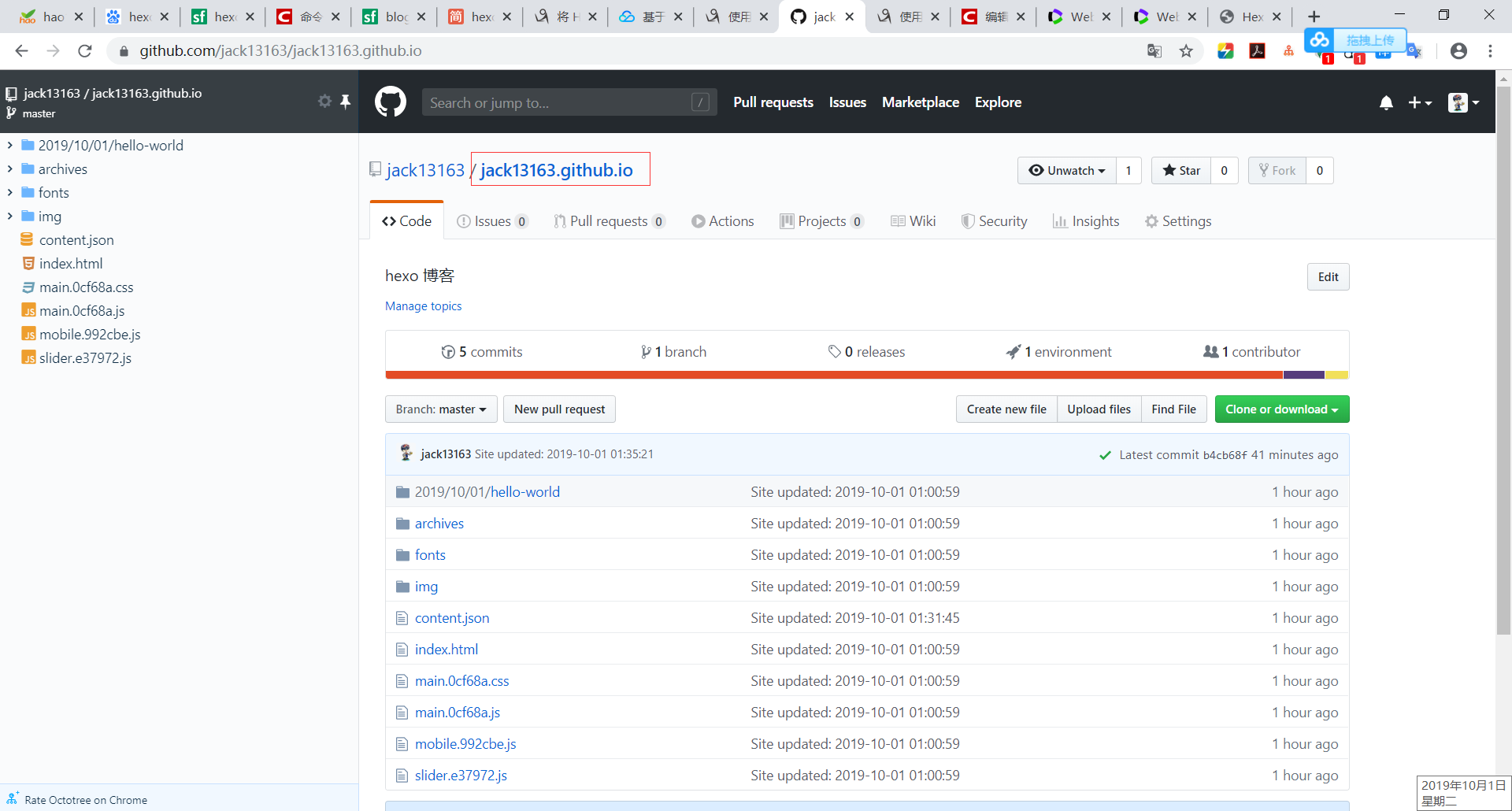Toggle Star on the repository
The height and width of the screenshot is (811, 1512).
click(x=1181, y=170)
